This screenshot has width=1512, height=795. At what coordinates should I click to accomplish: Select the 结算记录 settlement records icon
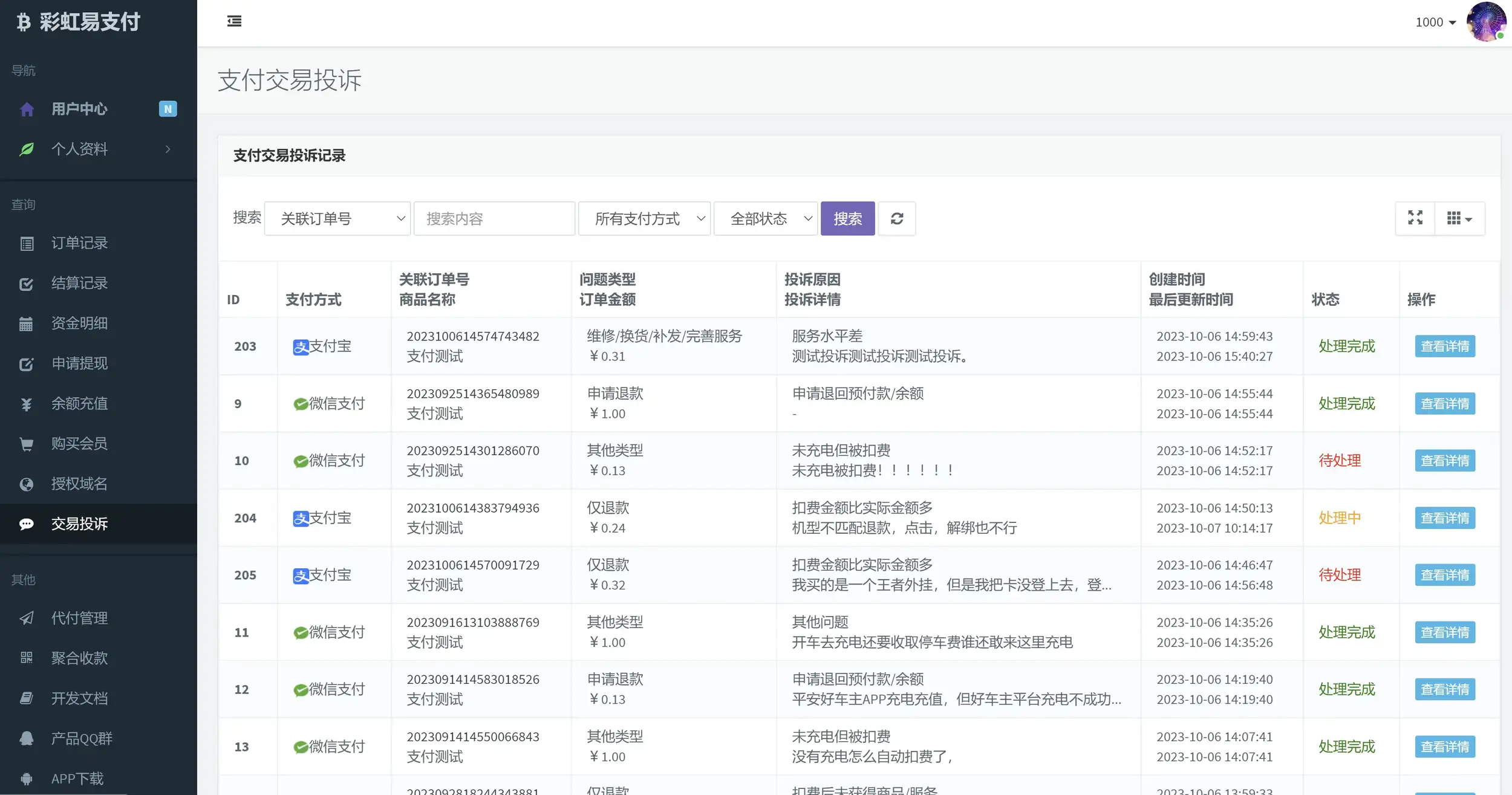click(x=27, y=284)
